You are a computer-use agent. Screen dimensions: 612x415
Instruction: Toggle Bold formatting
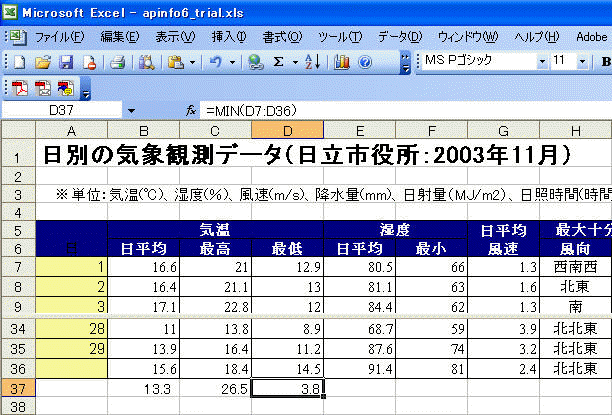coord(605,62)
